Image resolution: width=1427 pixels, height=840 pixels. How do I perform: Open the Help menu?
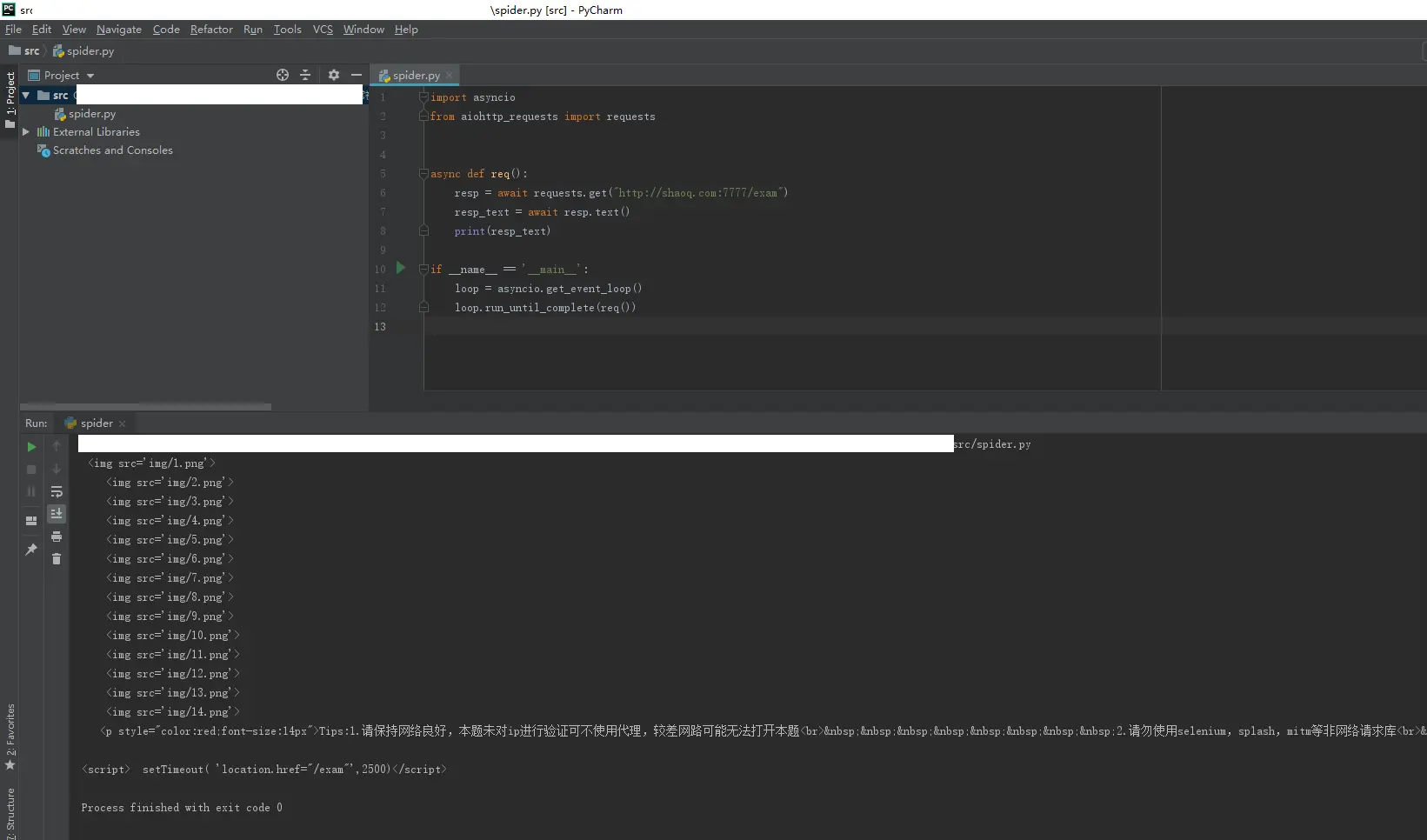pyautogui.click(x=406, y=30)
